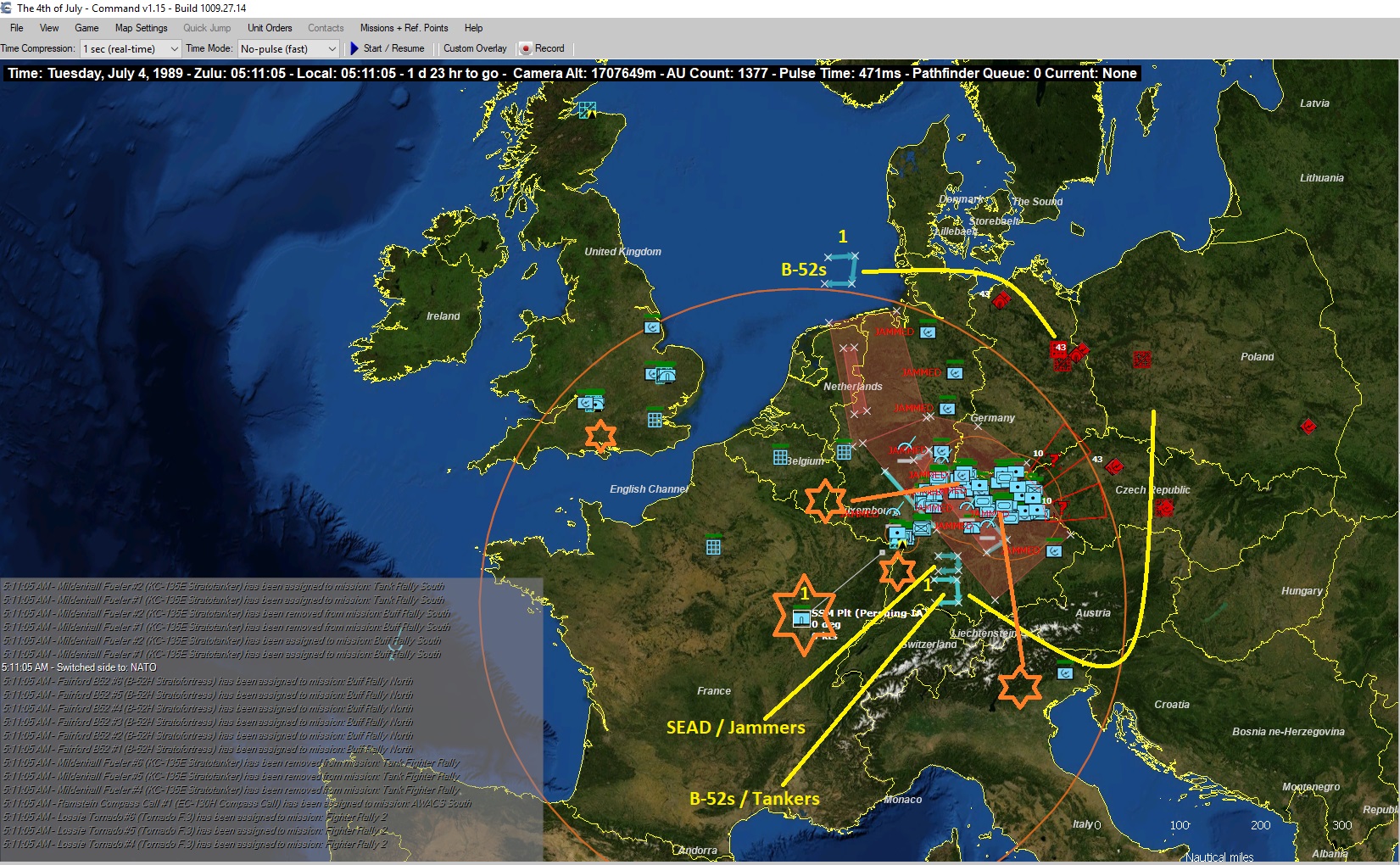
Task: Open the Unit Orders menu
Action: point(270,28)
